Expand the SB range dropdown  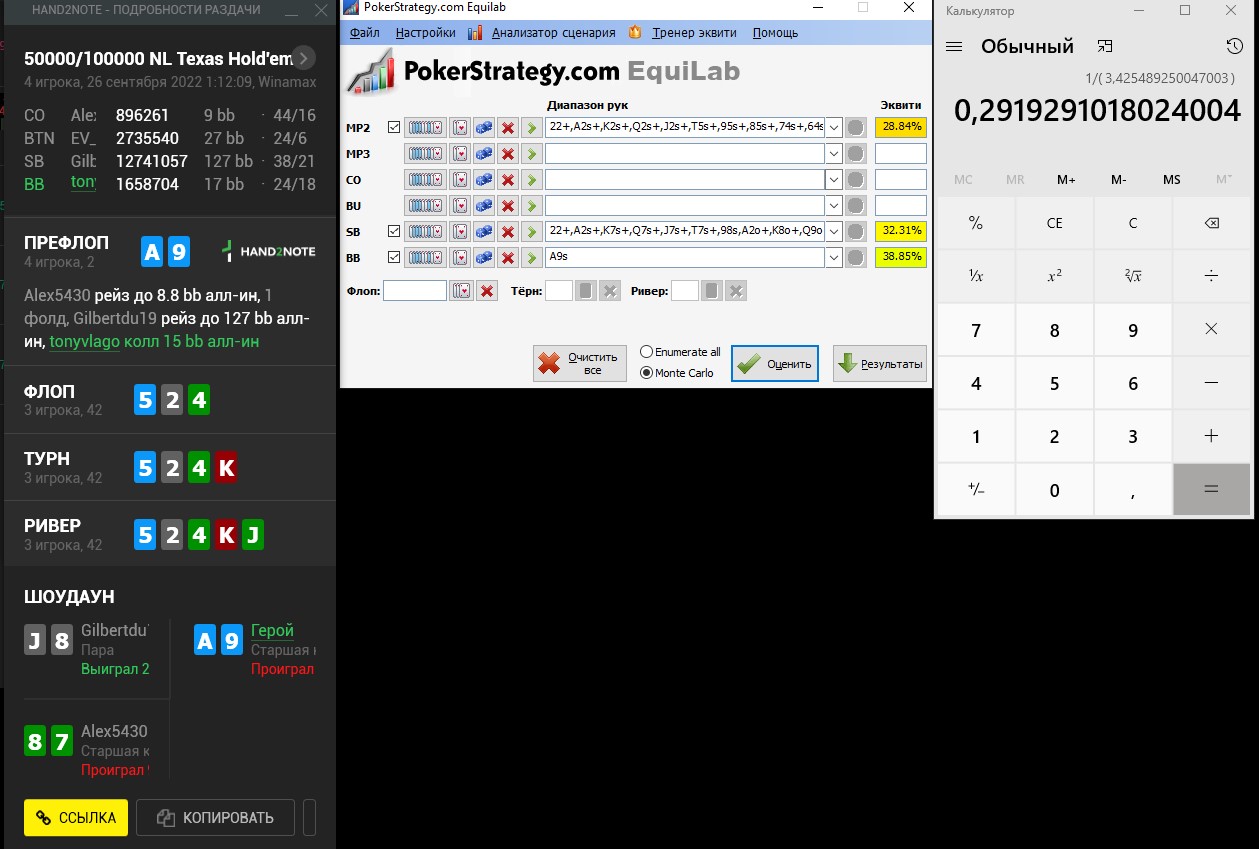click(x=833, y=232)
